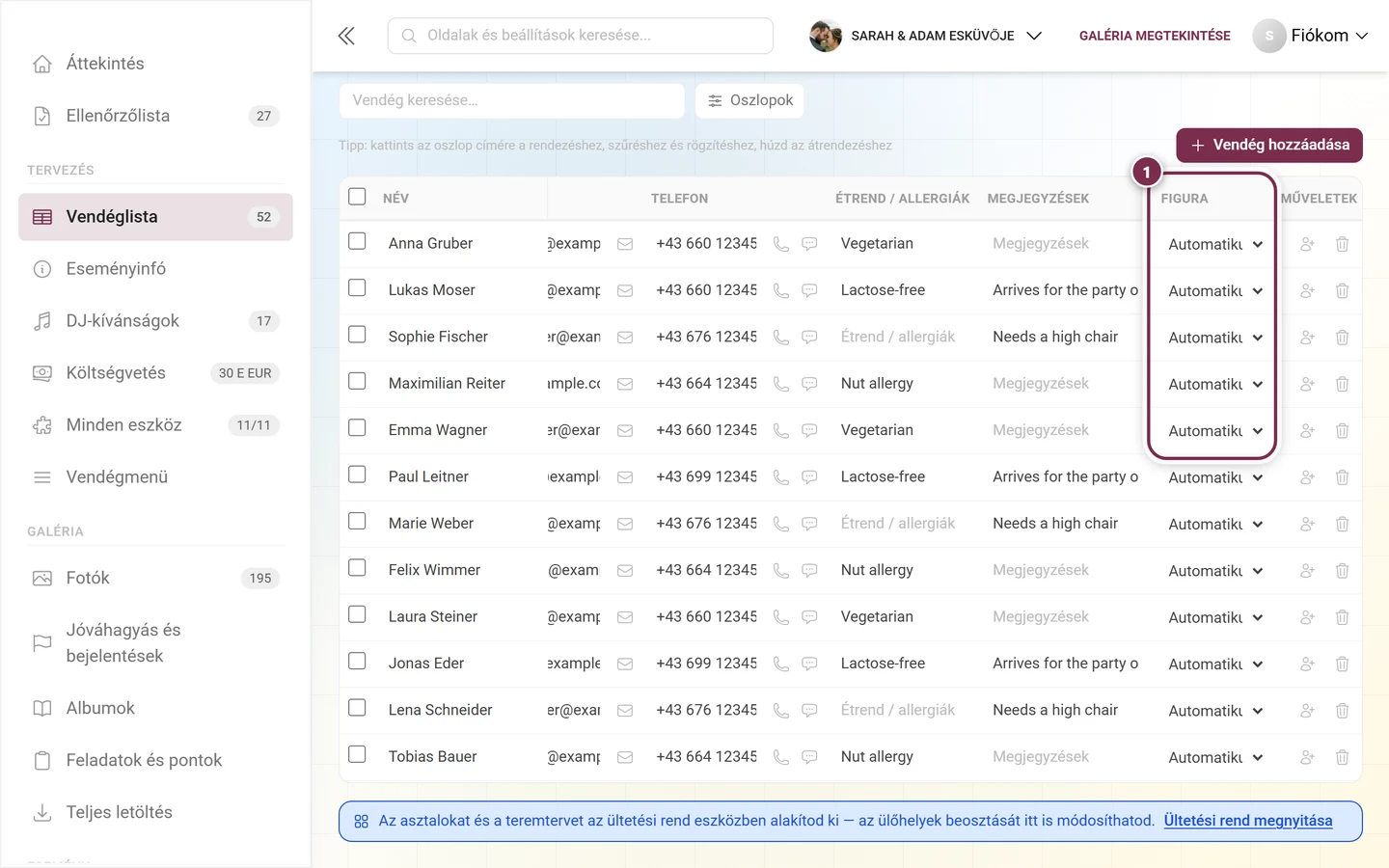Expand Figura dropdown in Paul Leitner row

(x=1214, y=477)
